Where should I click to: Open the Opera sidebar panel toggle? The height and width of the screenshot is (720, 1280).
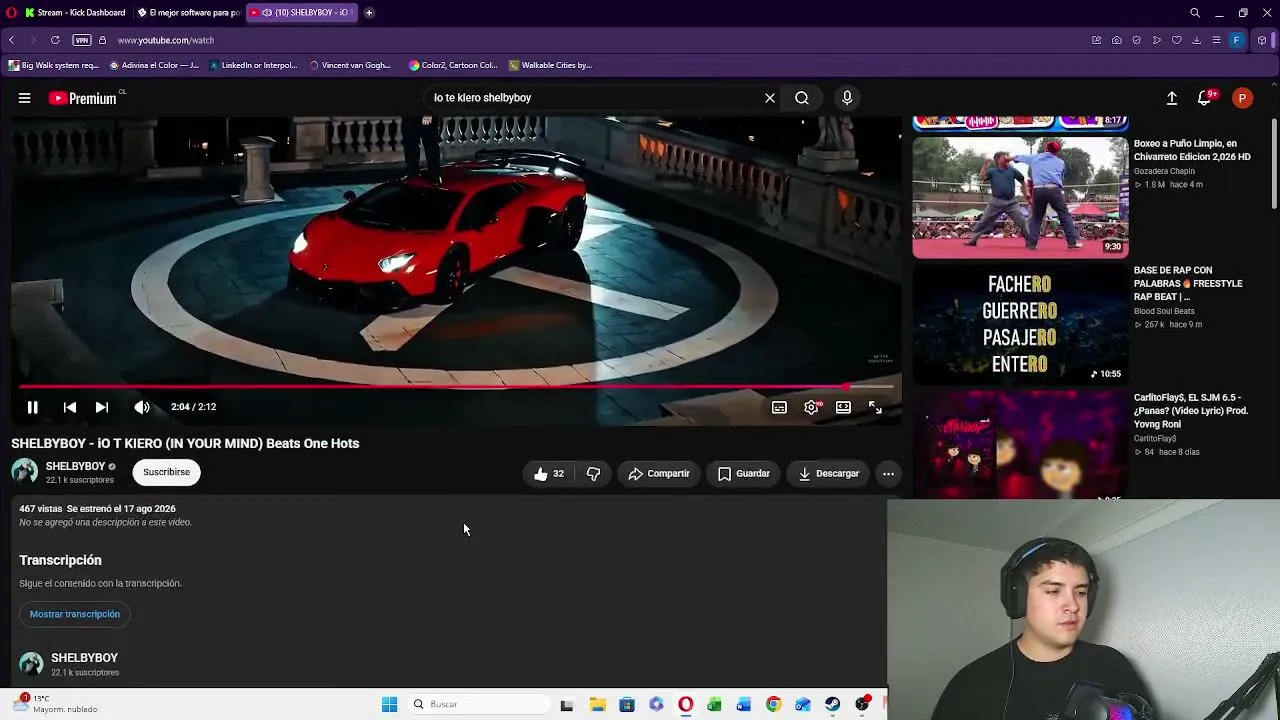[1262, 40]
